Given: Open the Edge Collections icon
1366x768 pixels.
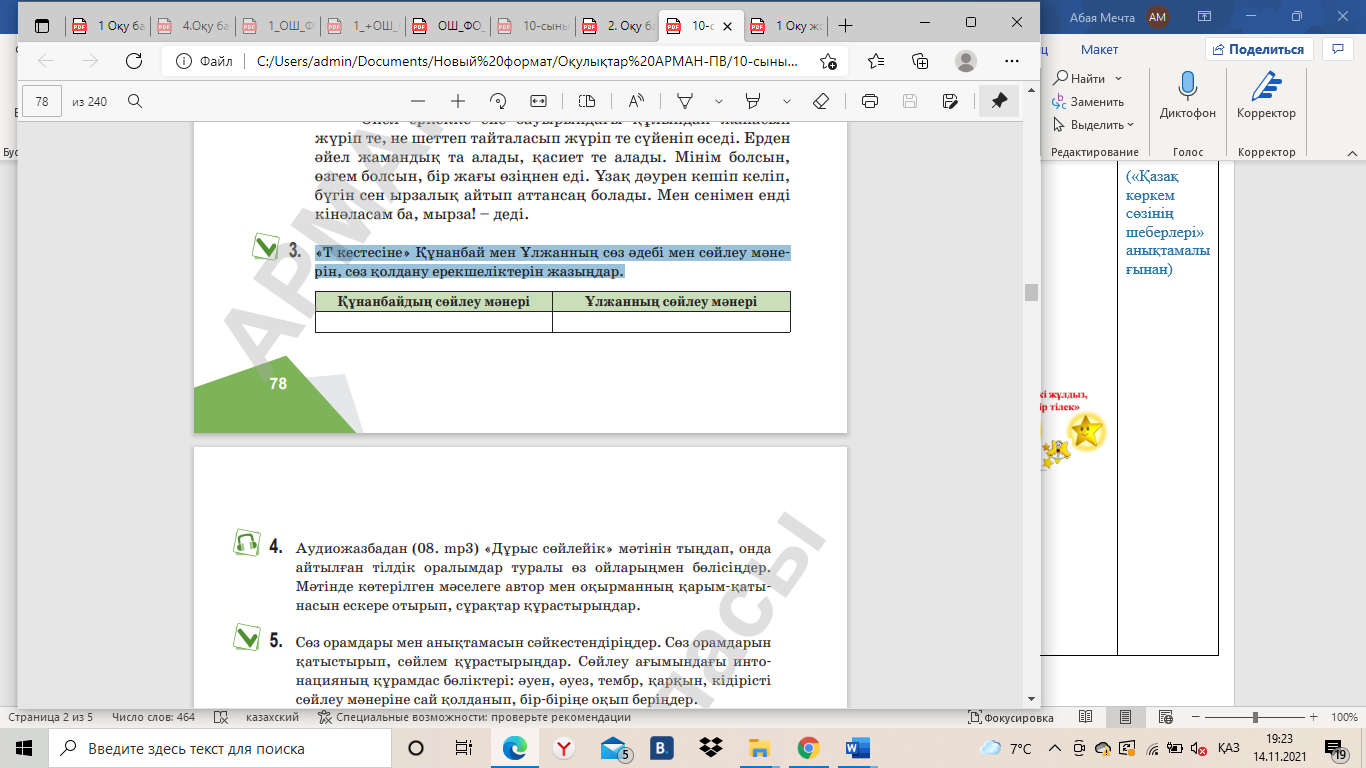Looking at the screenshot, I should [920, 61].
